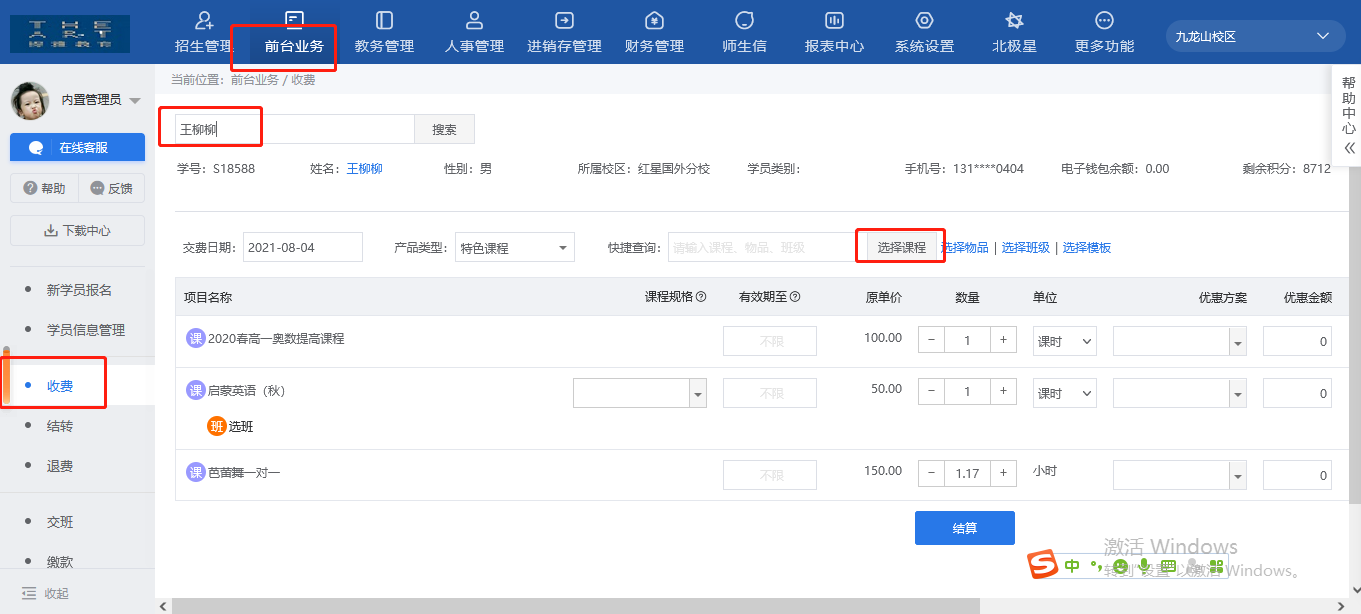Open 报表中心 module
This screenshot has width=1361, height=614.
click(834, 33)
